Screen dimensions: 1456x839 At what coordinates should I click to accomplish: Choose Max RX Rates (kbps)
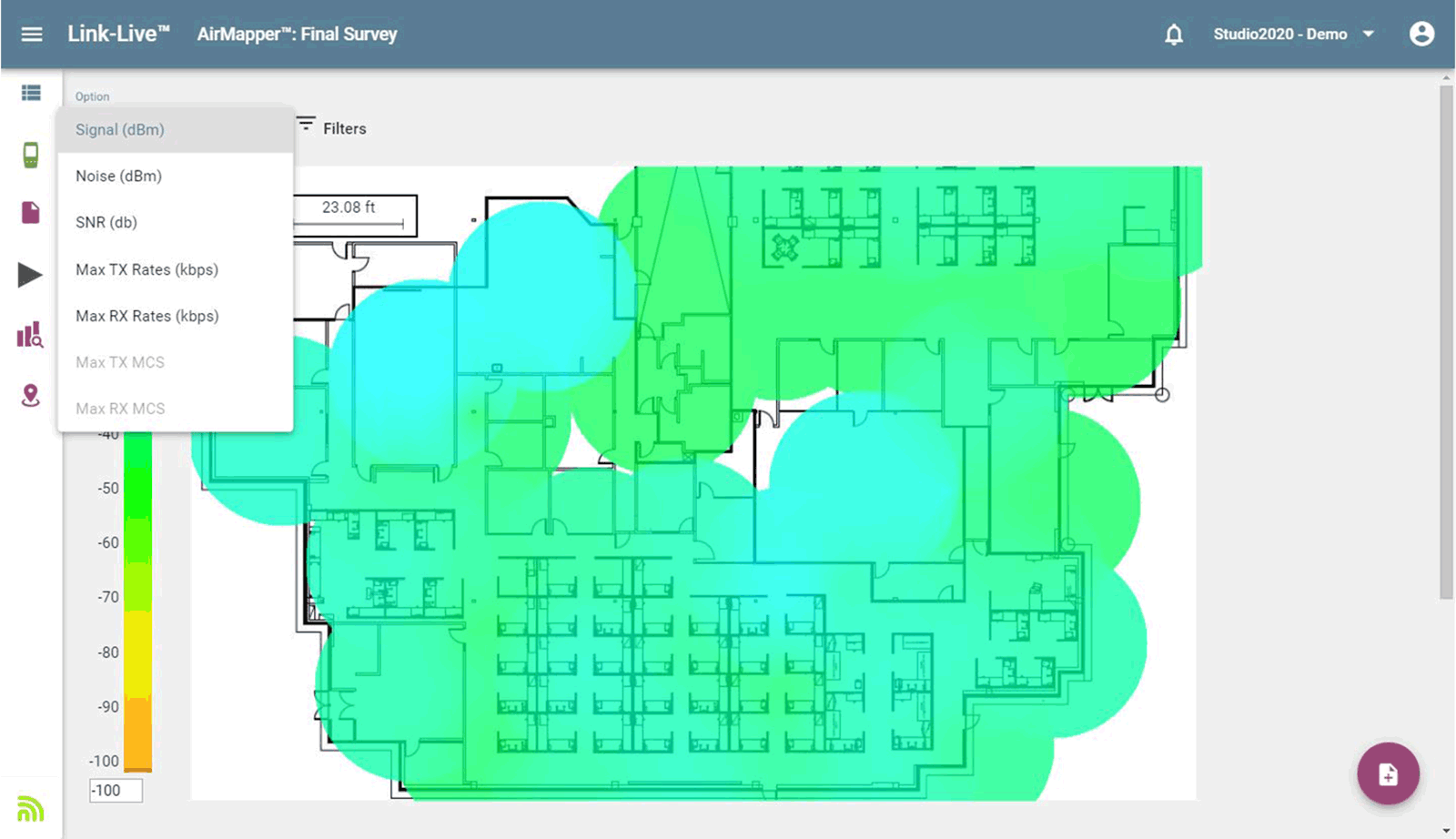click(x=176, y=316)
